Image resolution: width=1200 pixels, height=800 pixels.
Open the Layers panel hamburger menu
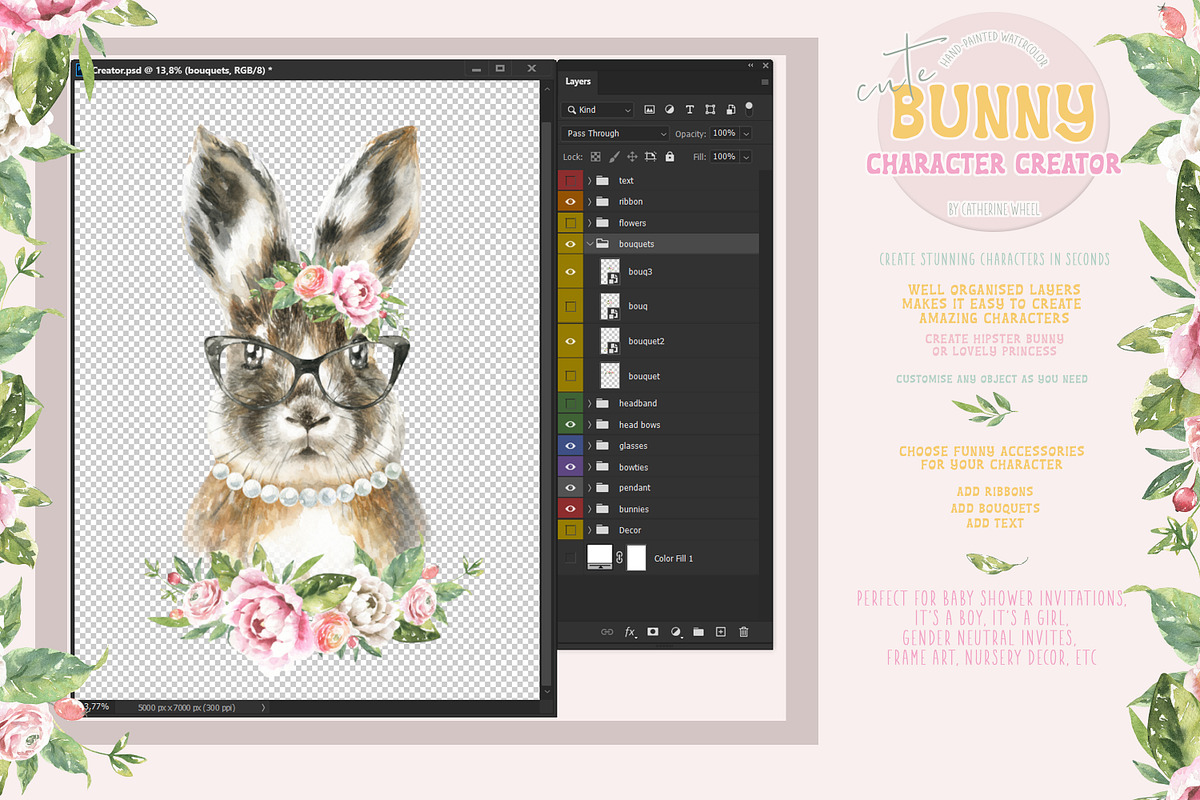[765, 82]
